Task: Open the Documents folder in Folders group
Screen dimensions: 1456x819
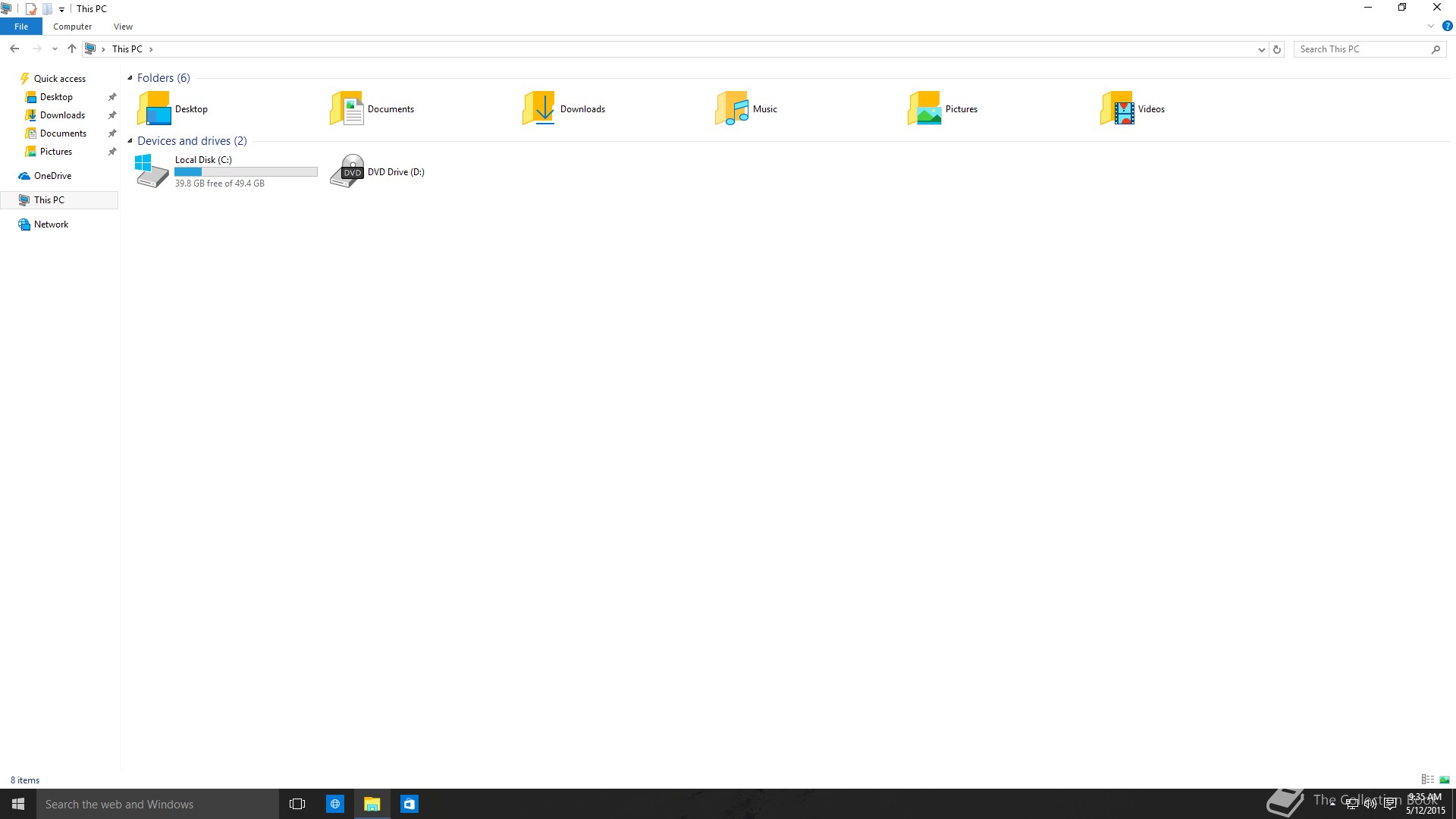Action: [x=372, y=108]
